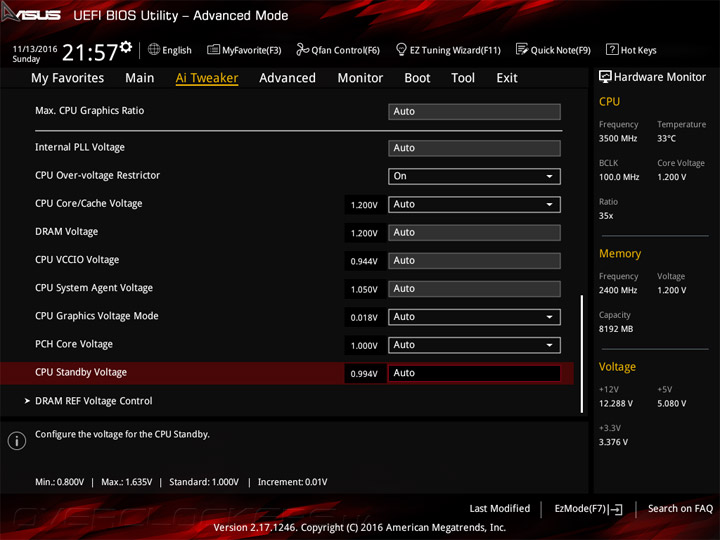The height and width of the screenshot is (540, 720).
Task: Click the Hot Keys question mark icon
Action: coord(612,49)
